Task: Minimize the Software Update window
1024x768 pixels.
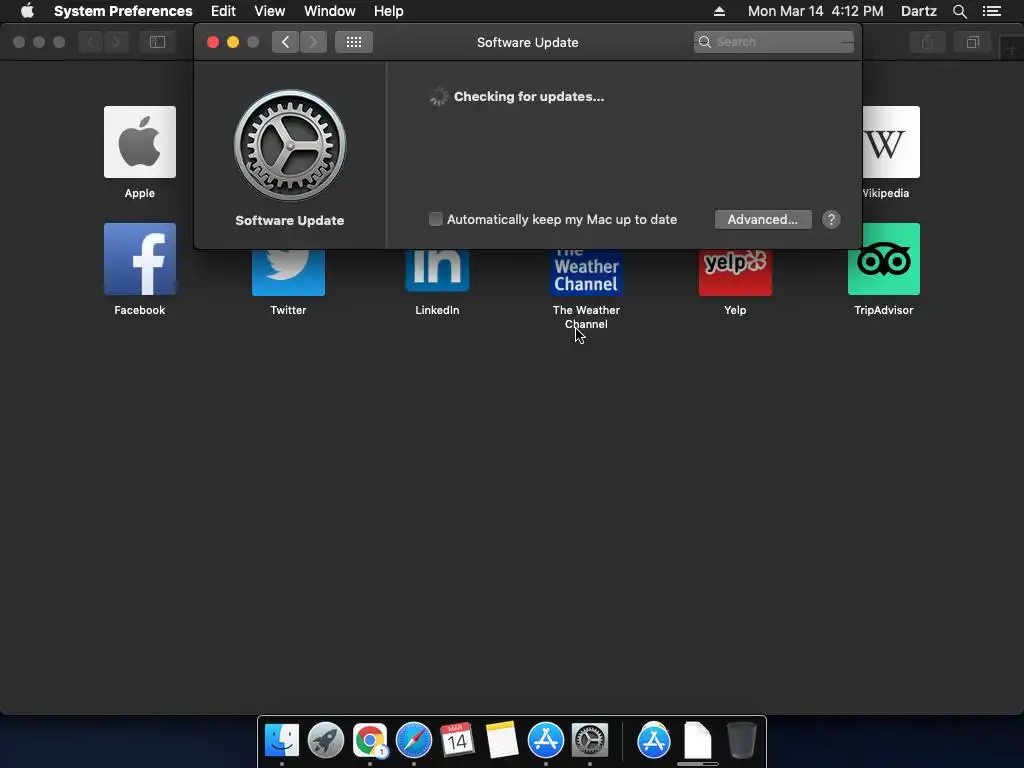Action: click(232, 42)
